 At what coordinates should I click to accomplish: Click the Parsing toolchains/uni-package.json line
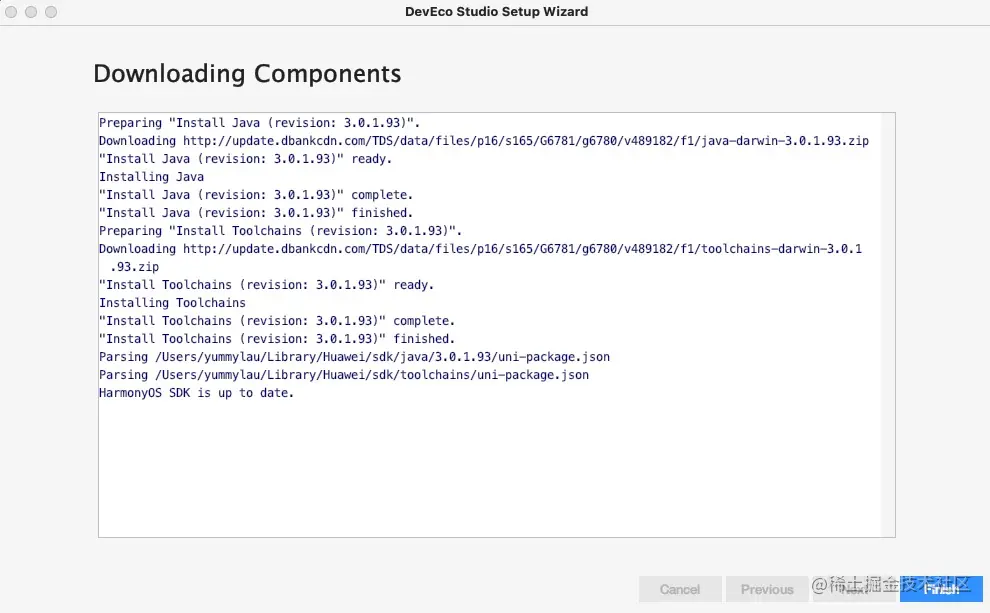(344, 375)
